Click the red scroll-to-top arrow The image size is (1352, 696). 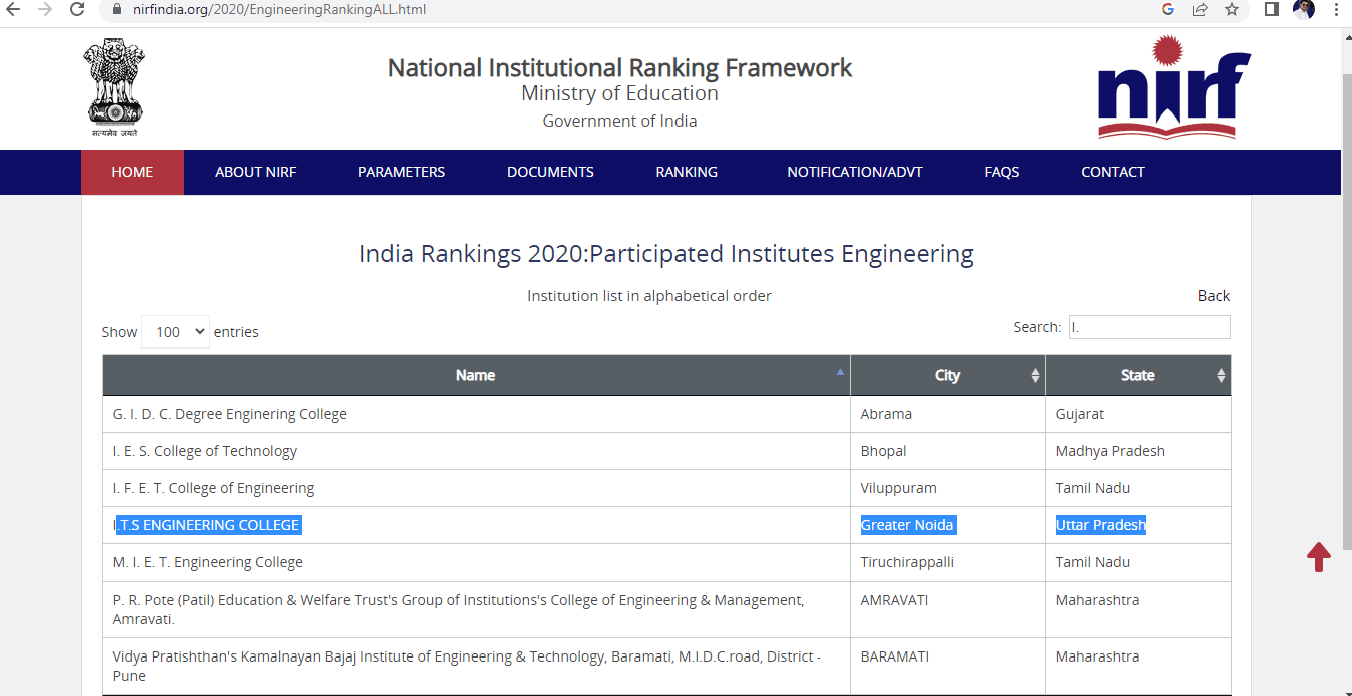[1319, 557]
